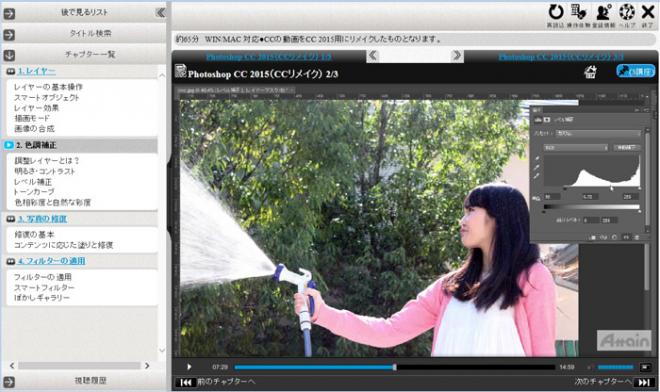Toggle fullscreen with the player's screen icon
660x392 pixels.
coord(645,368)
